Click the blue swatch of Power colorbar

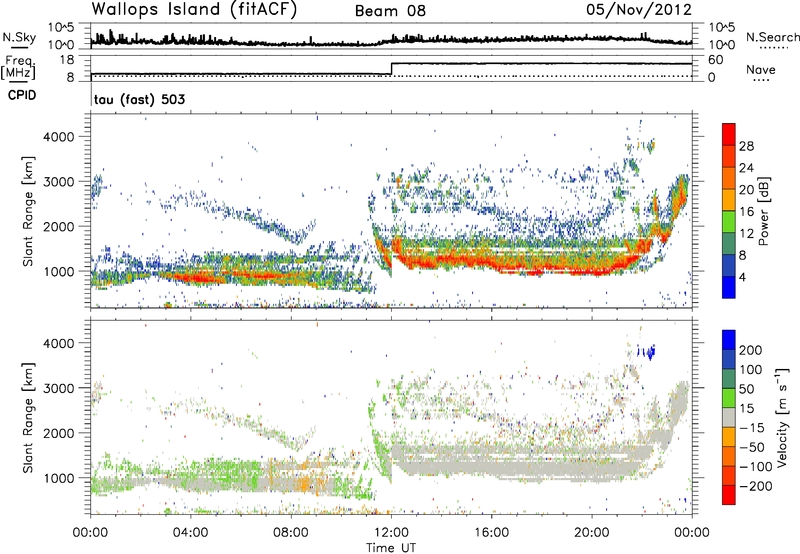pyautogui.click(x=729, y=287)
